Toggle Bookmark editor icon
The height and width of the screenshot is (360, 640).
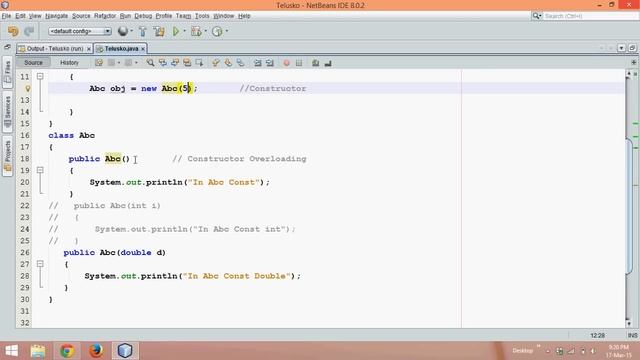(240, 63)
